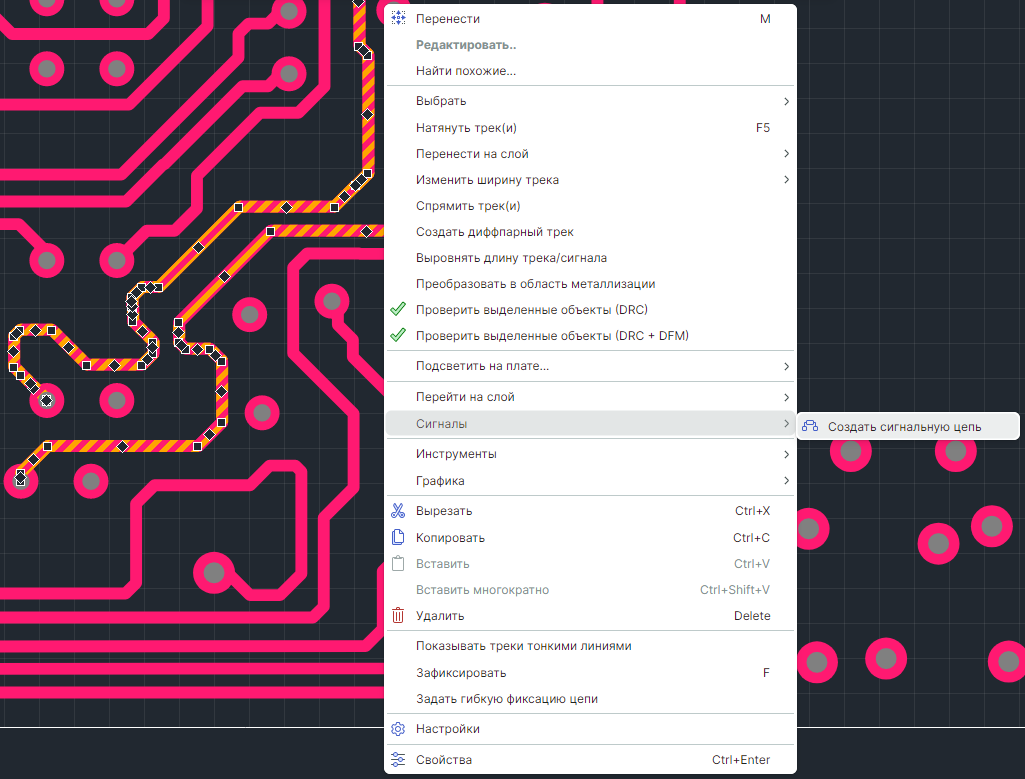The image size is (1025, 779).
Task: Expand Изменить ширину трека submenu arrow
Action: pyautogui.click(x=786, y=180)
